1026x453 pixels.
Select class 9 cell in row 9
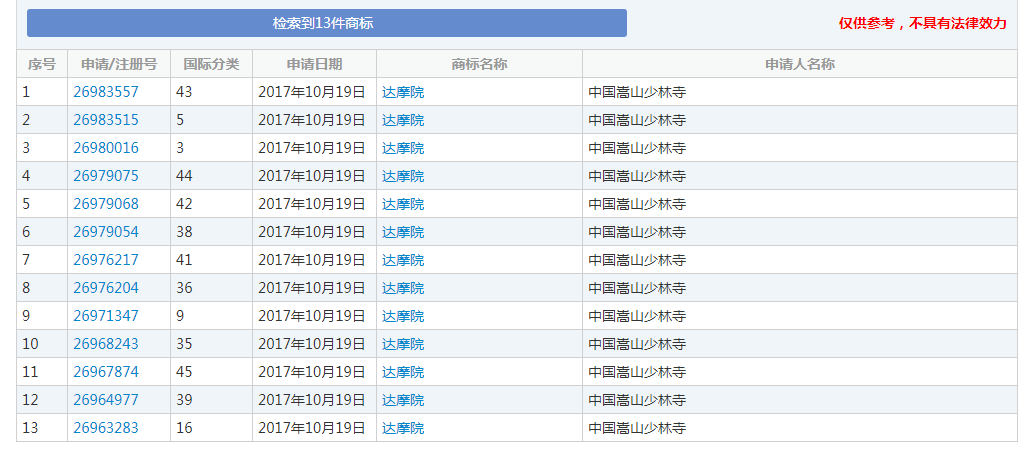pos(211,316)
